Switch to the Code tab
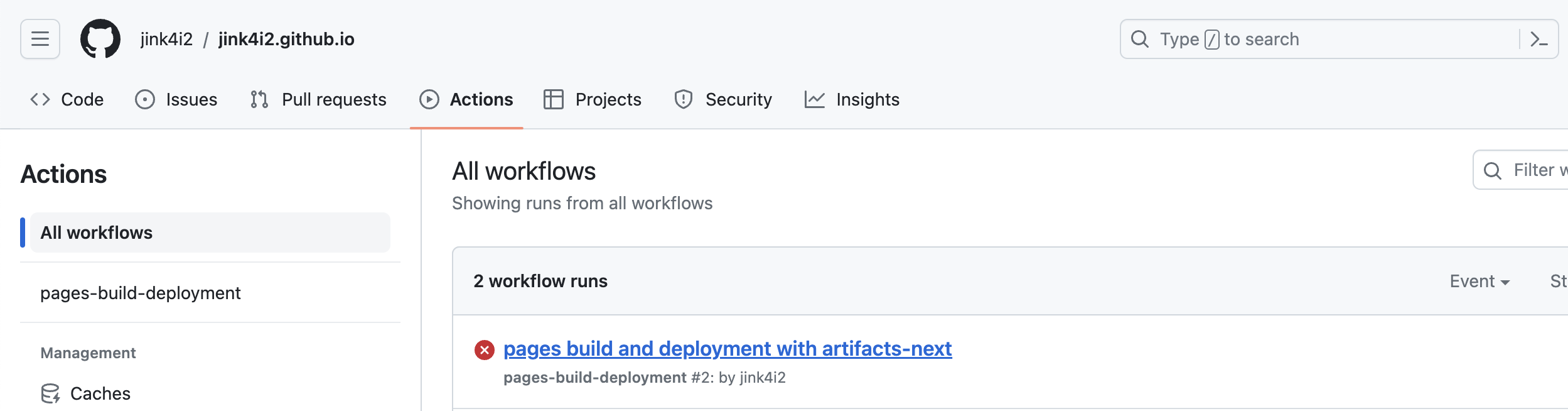 pyautogui.click(x=67, y=99)
